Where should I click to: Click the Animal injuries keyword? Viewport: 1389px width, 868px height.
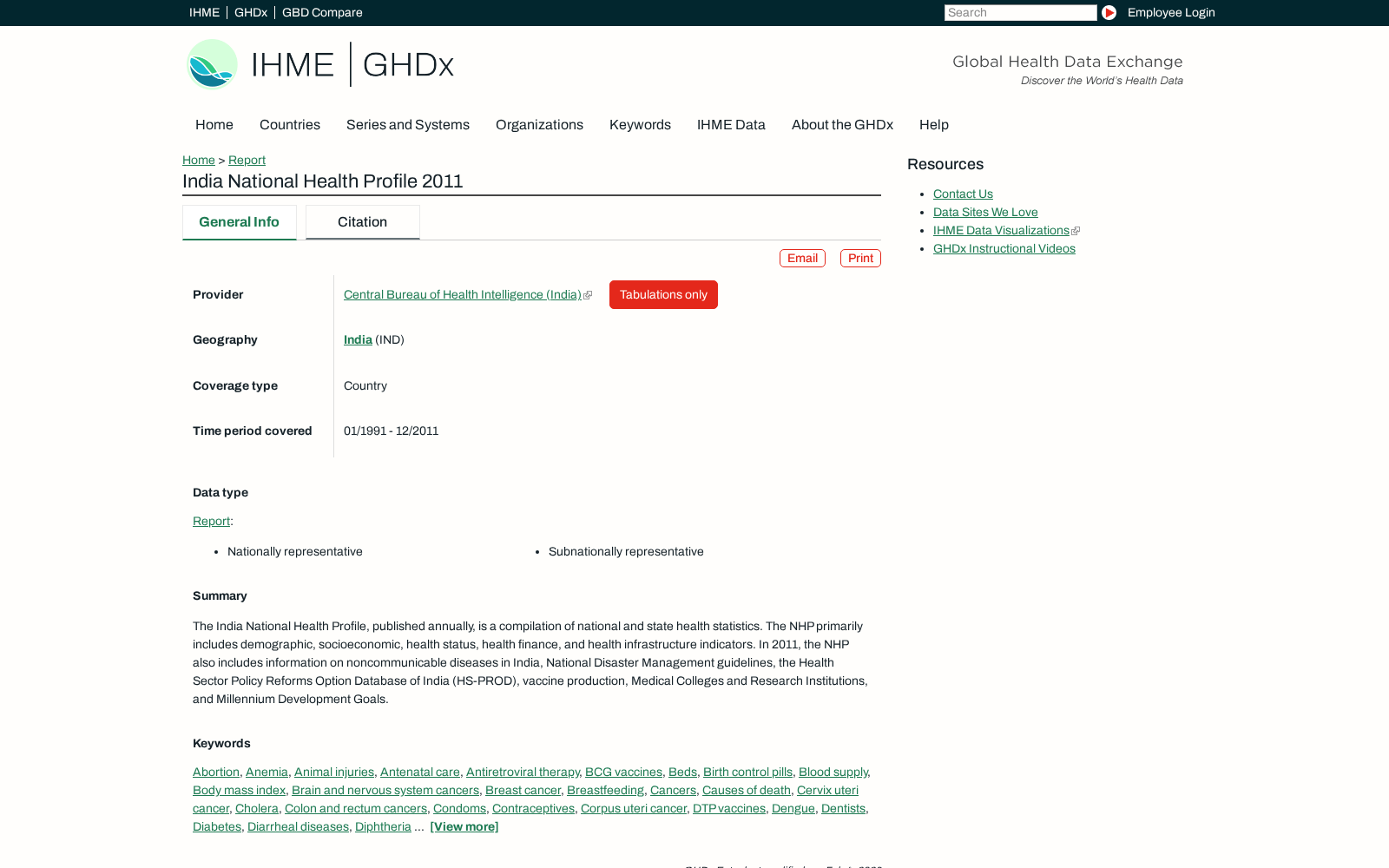coord(334,772)
